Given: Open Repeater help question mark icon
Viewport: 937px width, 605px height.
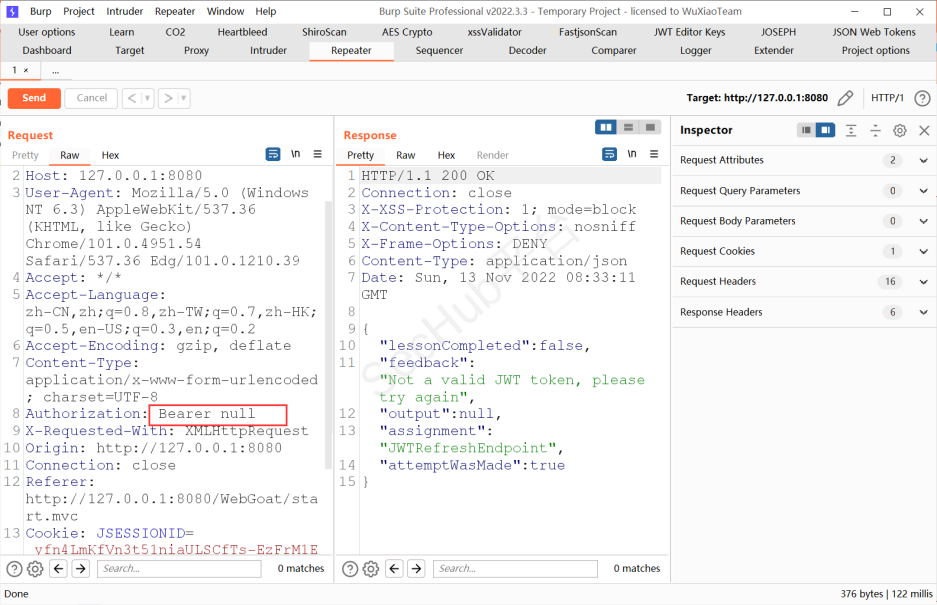Looking at the screenshot, I should (922, 98).
